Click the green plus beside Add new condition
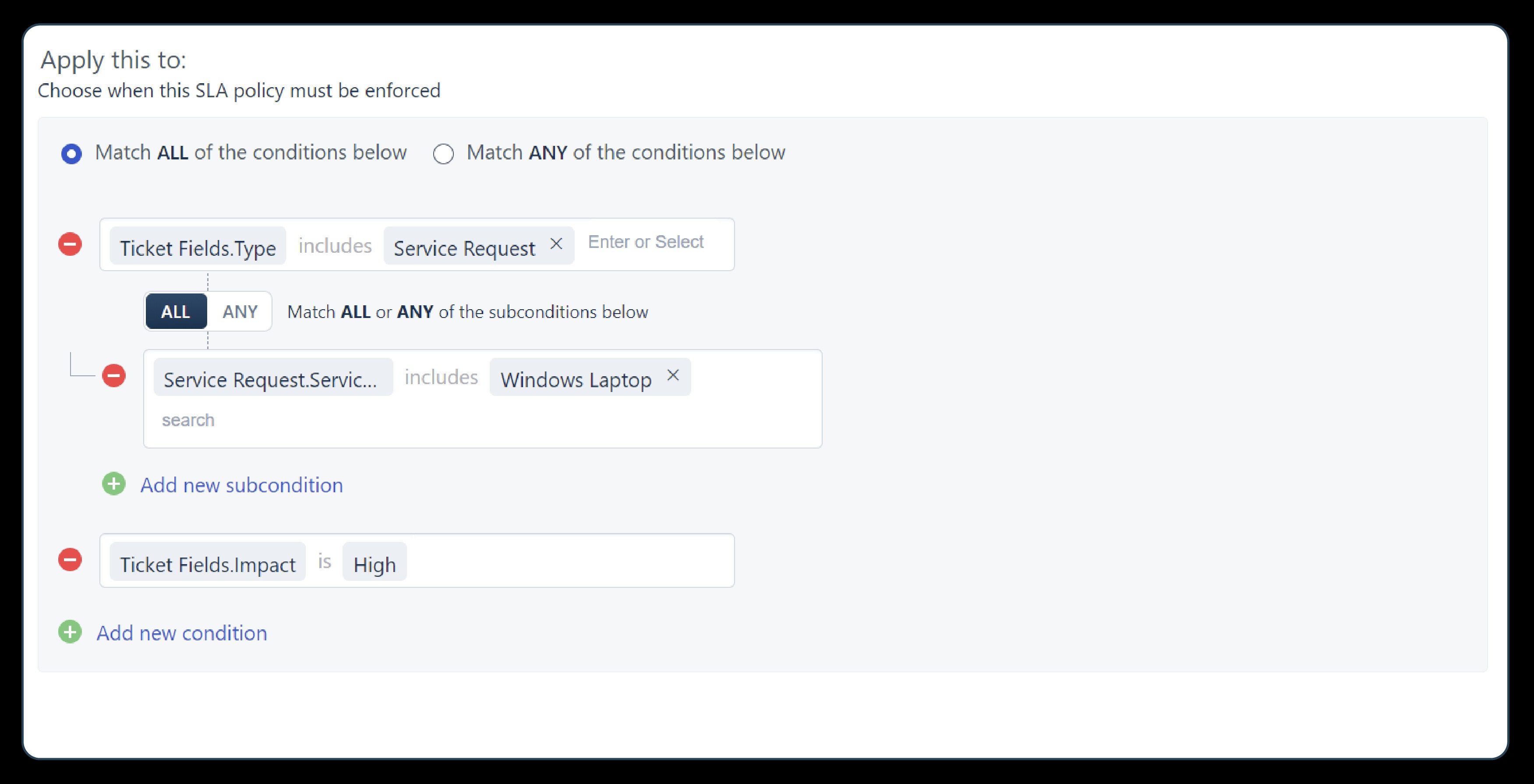 click(x=70, y=632)
